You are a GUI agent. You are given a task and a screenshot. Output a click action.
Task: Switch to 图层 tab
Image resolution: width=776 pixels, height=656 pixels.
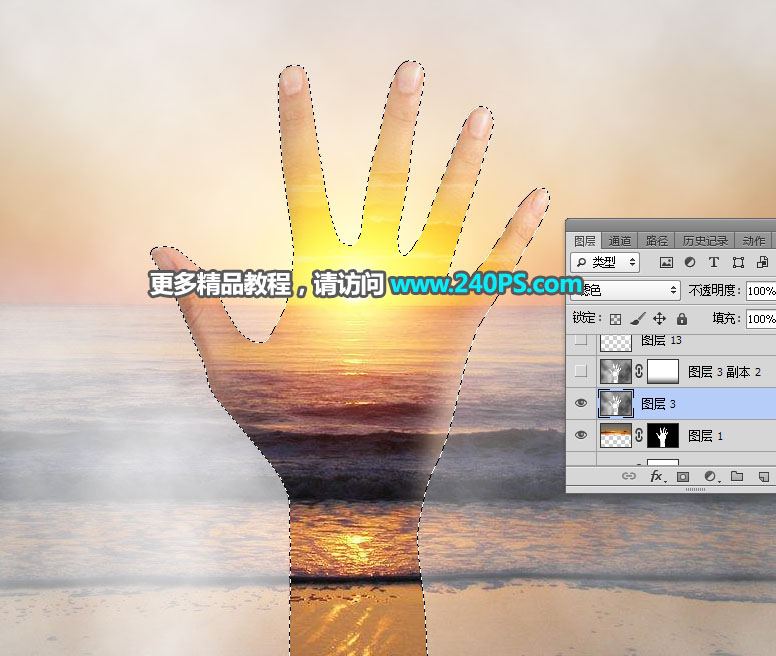[584, 241]
